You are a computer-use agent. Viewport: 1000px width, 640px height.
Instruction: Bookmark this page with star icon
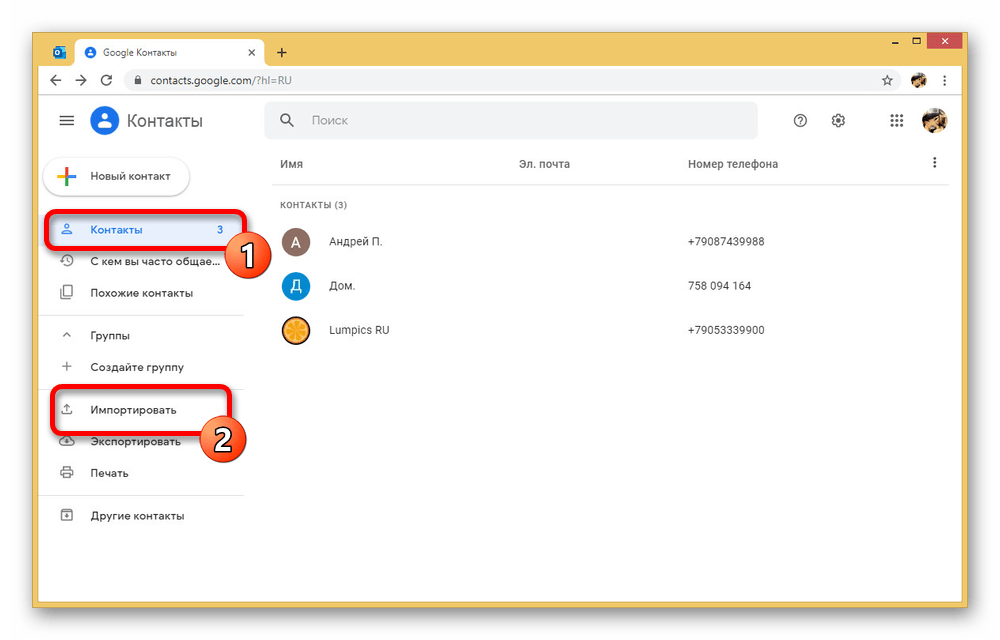click(x=887, y=80)
